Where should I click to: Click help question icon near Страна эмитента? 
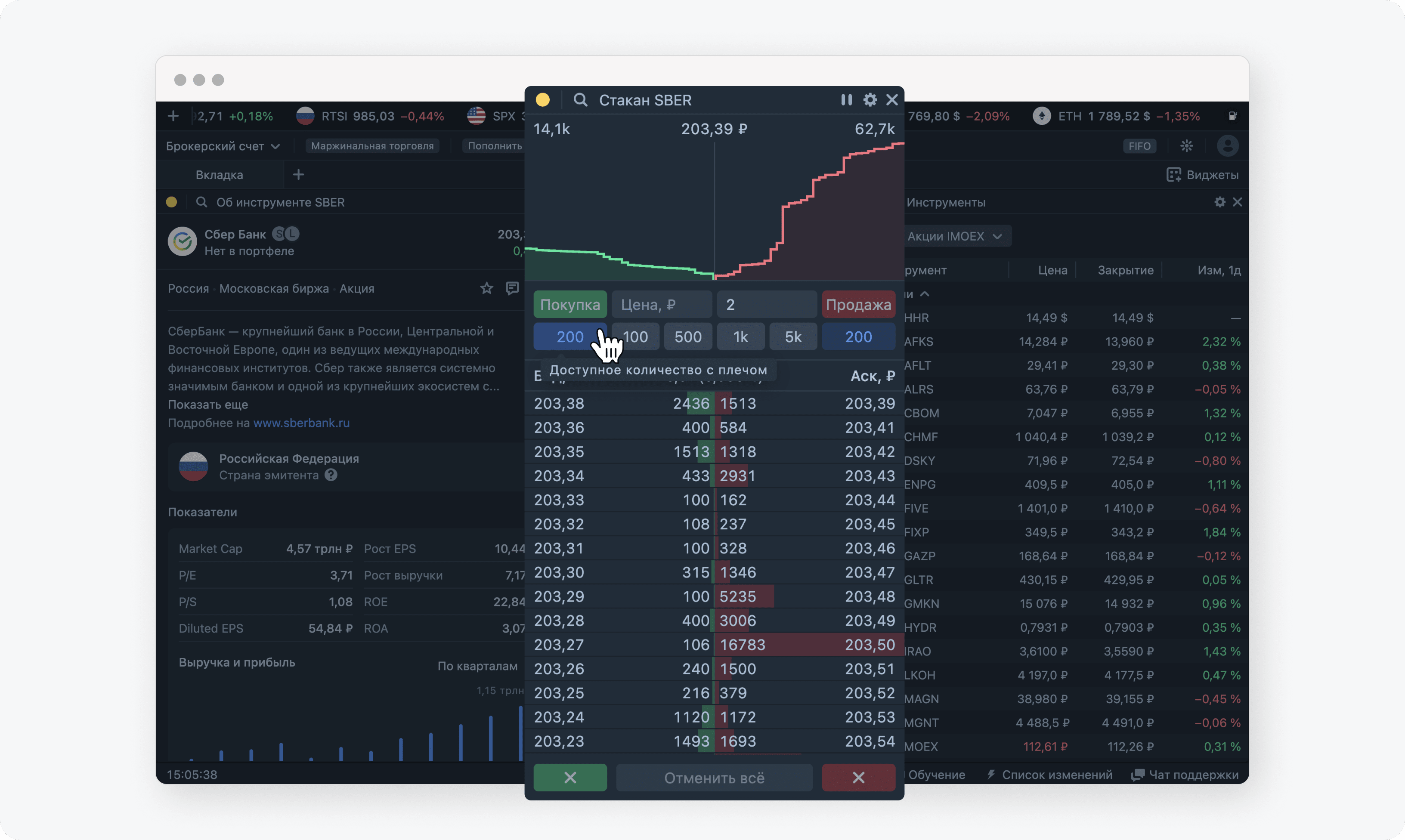[331, 475]
